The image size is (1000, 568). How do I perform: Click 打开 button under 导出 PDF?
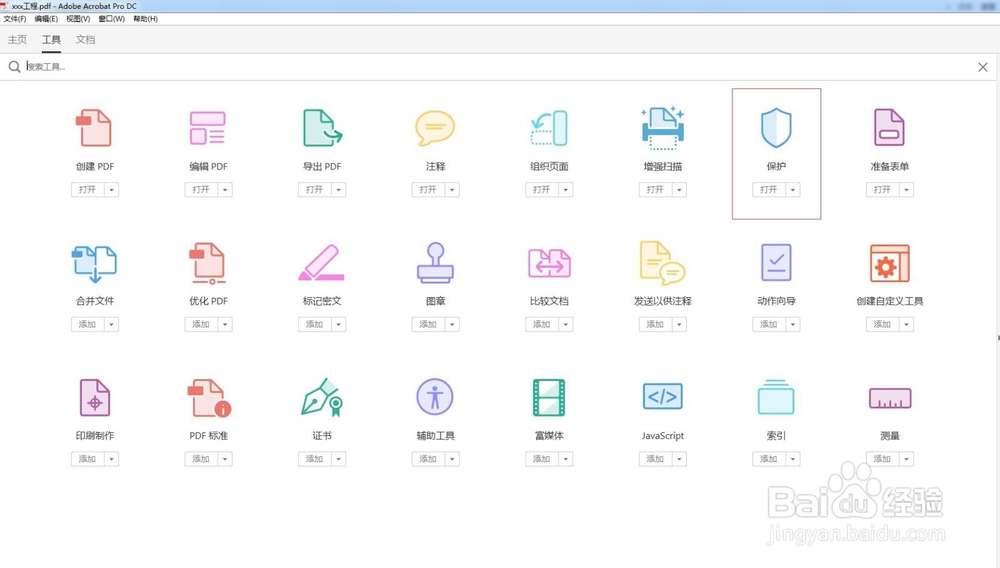(315, 190)
